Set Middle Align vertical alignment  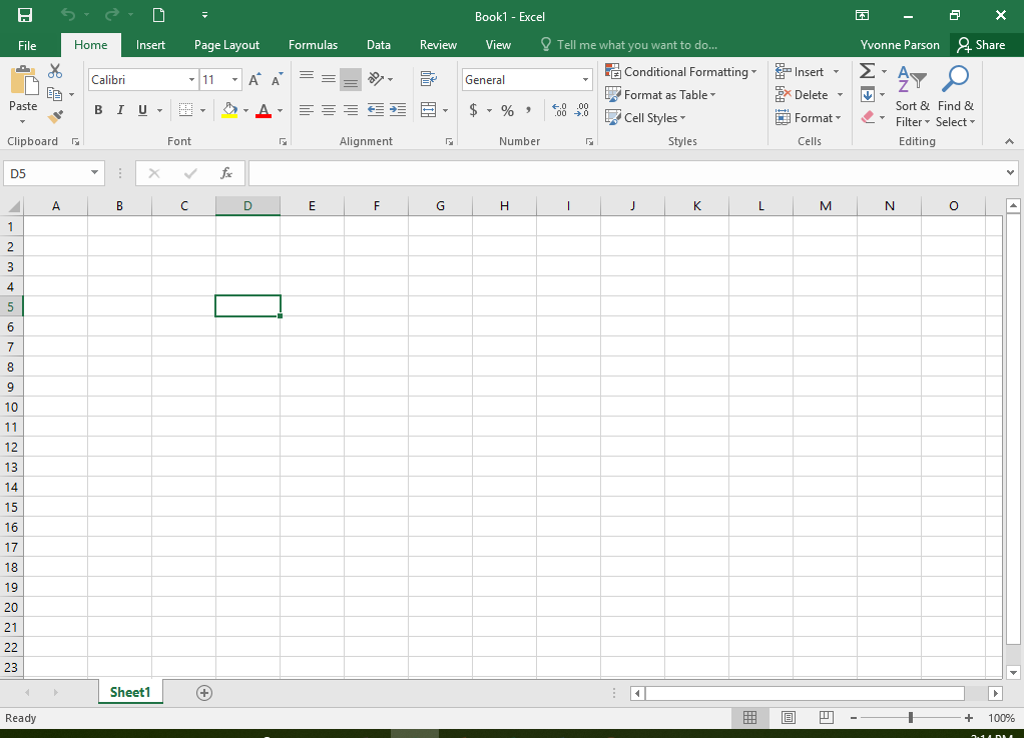point(328,79)
